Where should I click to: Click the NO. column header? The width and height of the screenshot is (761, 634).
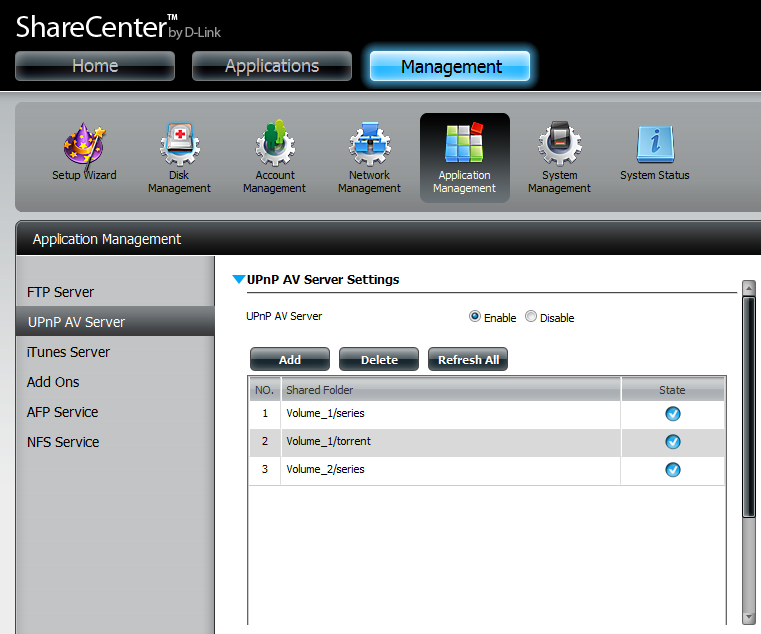click(x=265, y=390)
